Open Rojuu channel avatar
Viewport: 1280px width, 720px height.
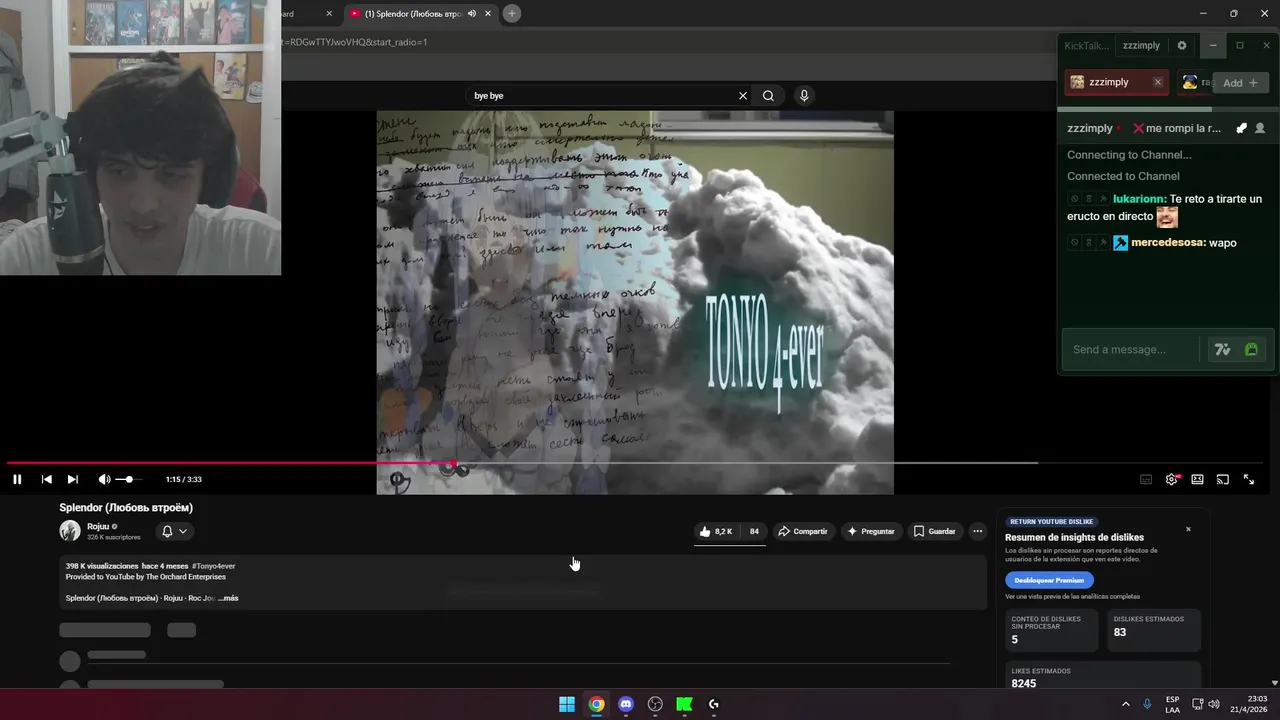tap(70, 531)
